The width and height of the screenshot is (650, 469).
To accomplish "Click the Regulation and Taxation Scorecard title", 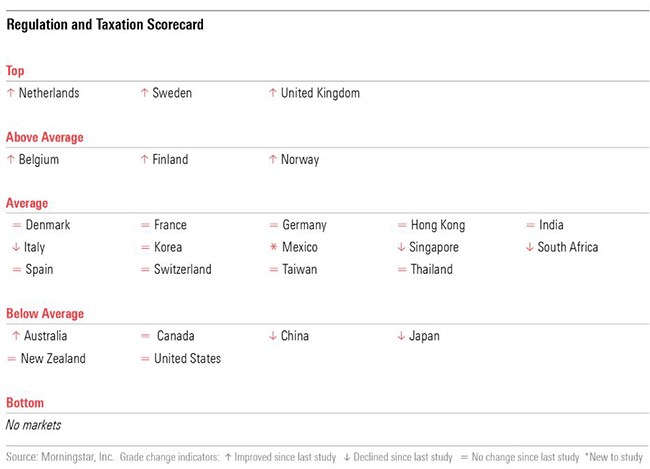I will (106, 25).
